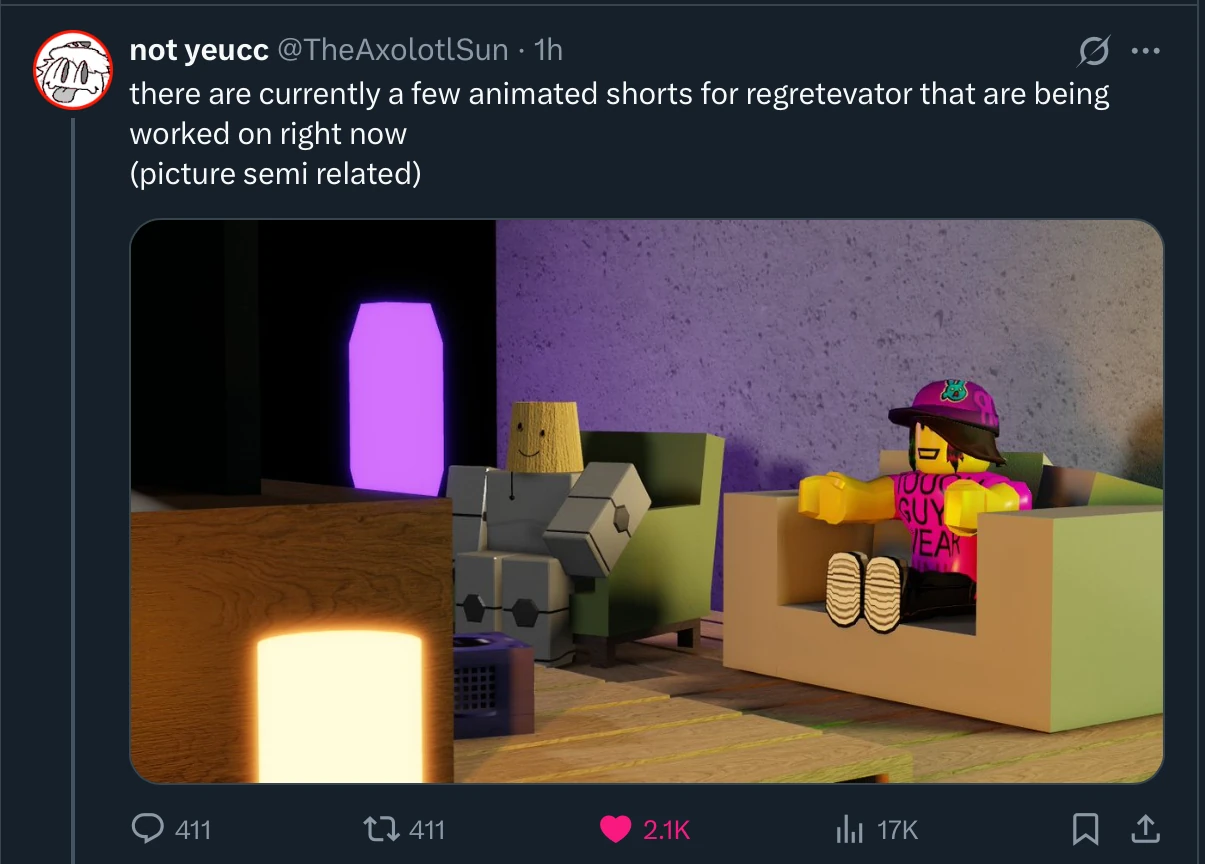Toggle the pink heart like button
Screen dimensions: 1205x864
[617, 829]
